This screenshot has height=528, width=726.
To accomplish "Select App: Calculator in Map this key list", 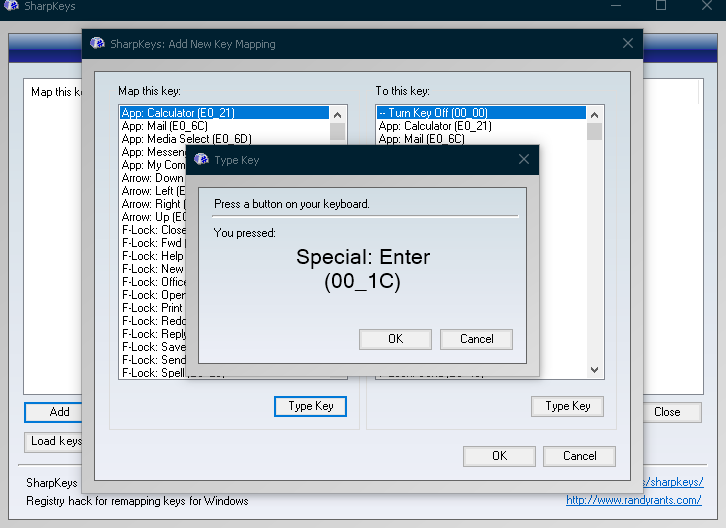I will click(224, 113).
